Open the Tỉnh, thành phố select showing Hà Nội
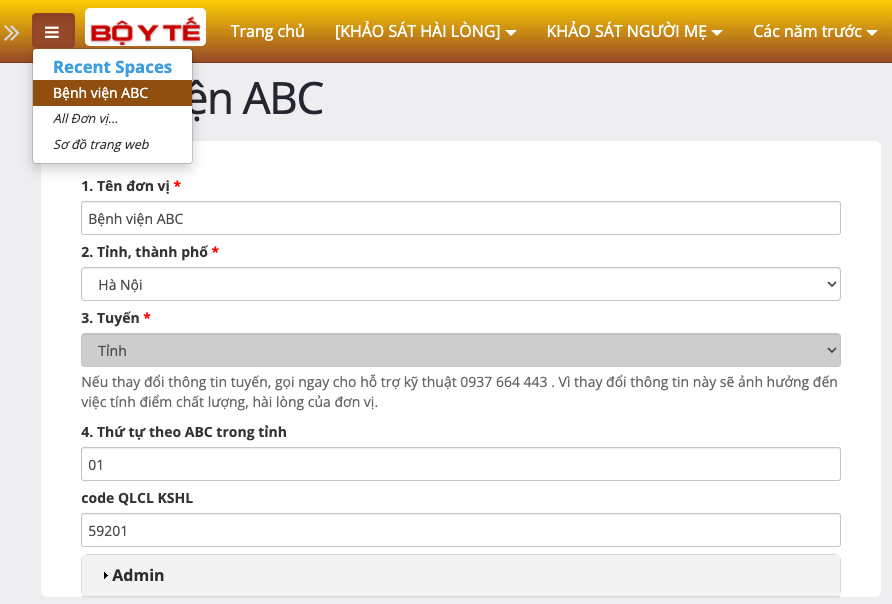 [460, 284]
